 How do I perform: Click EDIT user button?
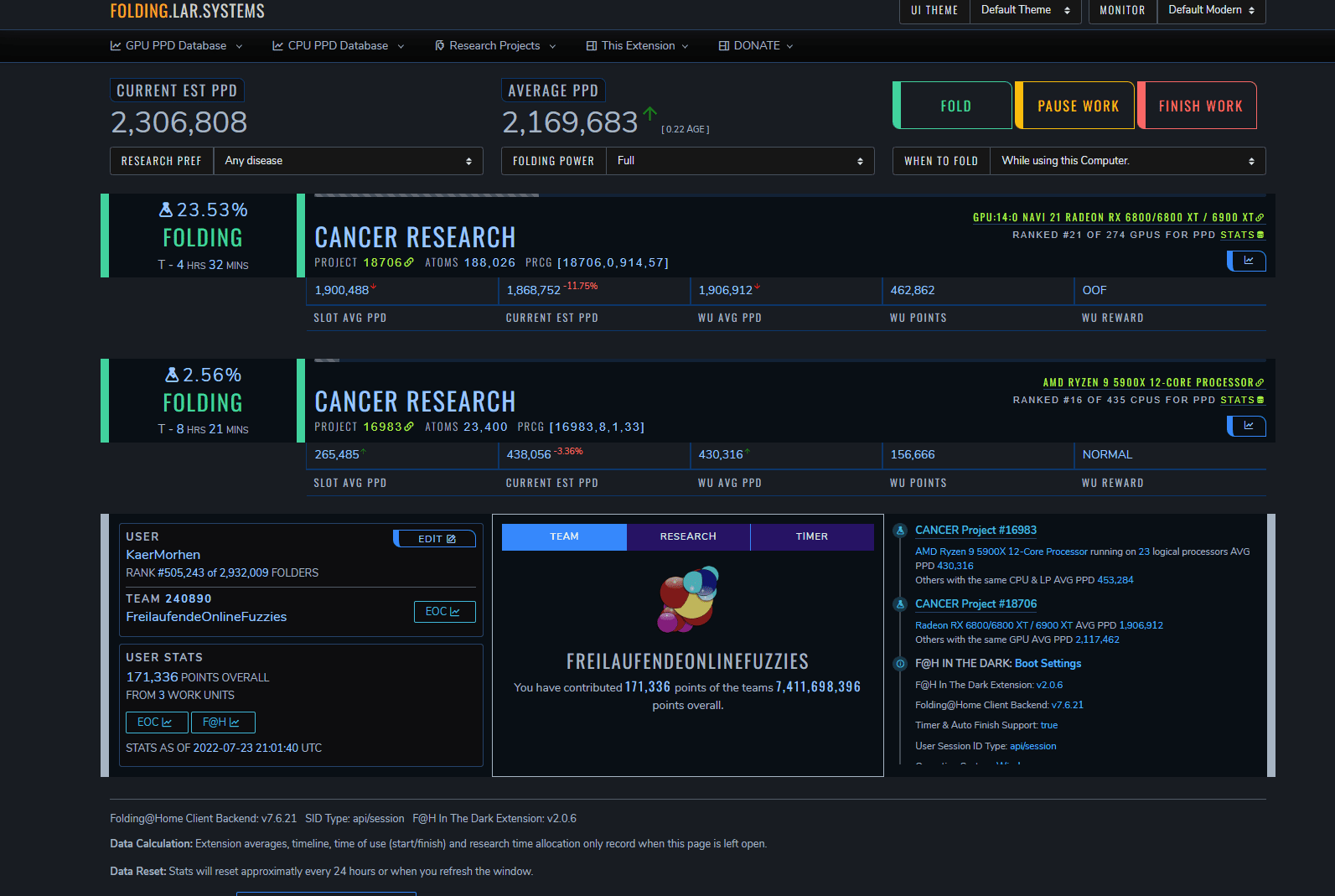pyautogui.click(x=436, y=539)
